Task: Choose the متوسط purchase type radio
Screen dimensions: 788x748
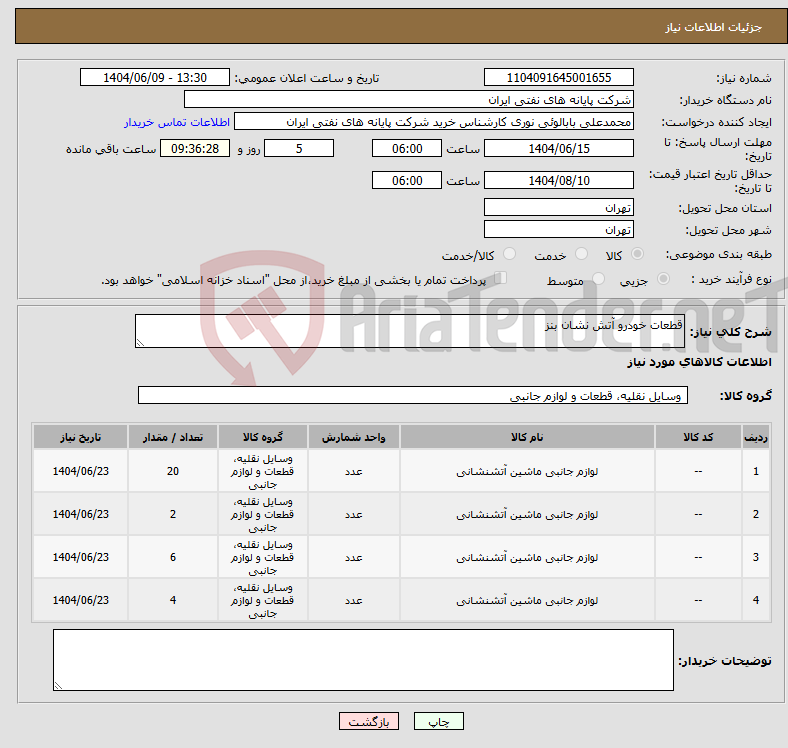Action: click(x=598, y=279)
